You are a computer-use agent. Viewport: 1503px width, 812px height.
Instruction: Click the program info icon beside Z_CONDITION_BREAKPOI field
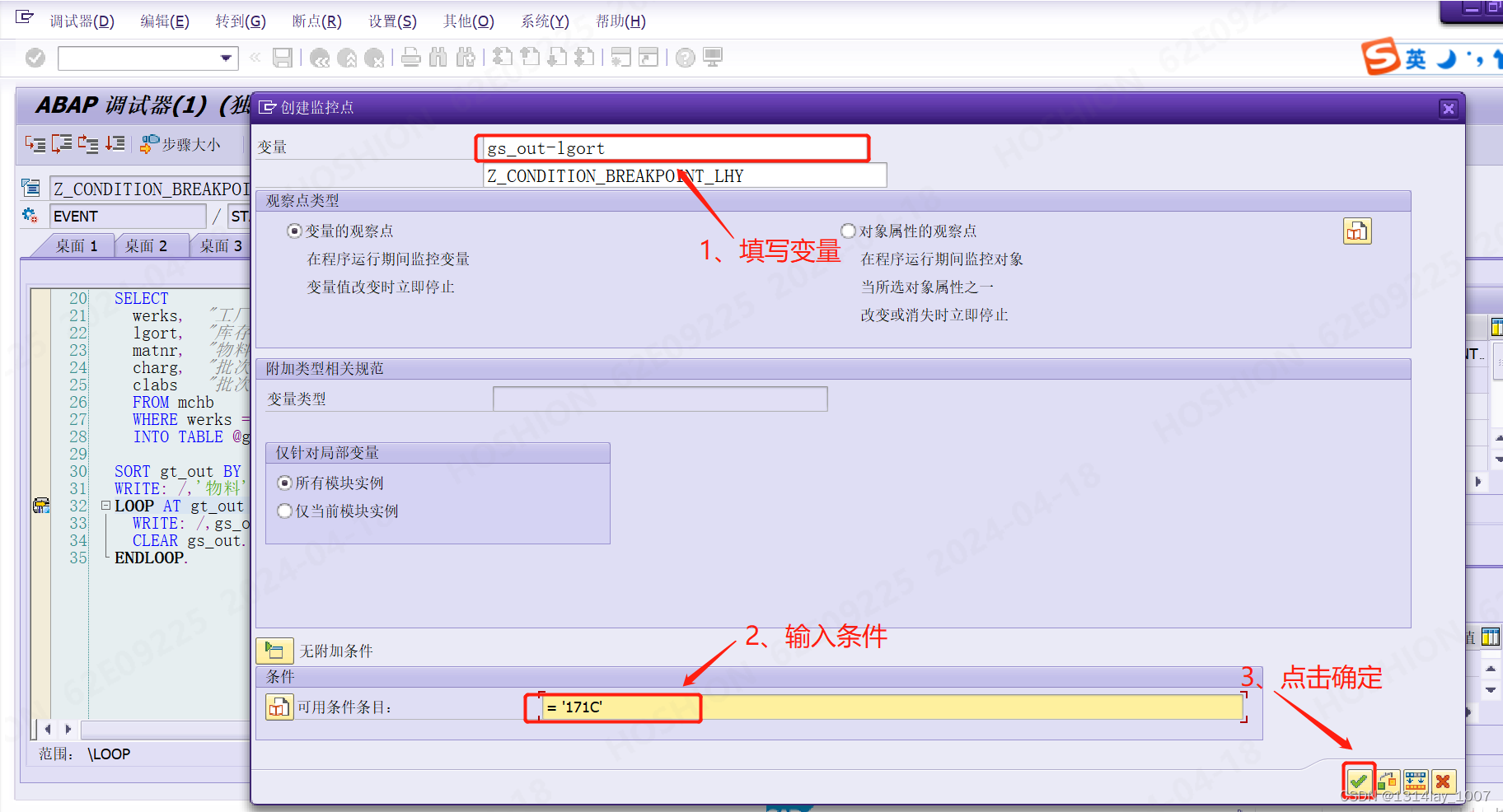30,188
